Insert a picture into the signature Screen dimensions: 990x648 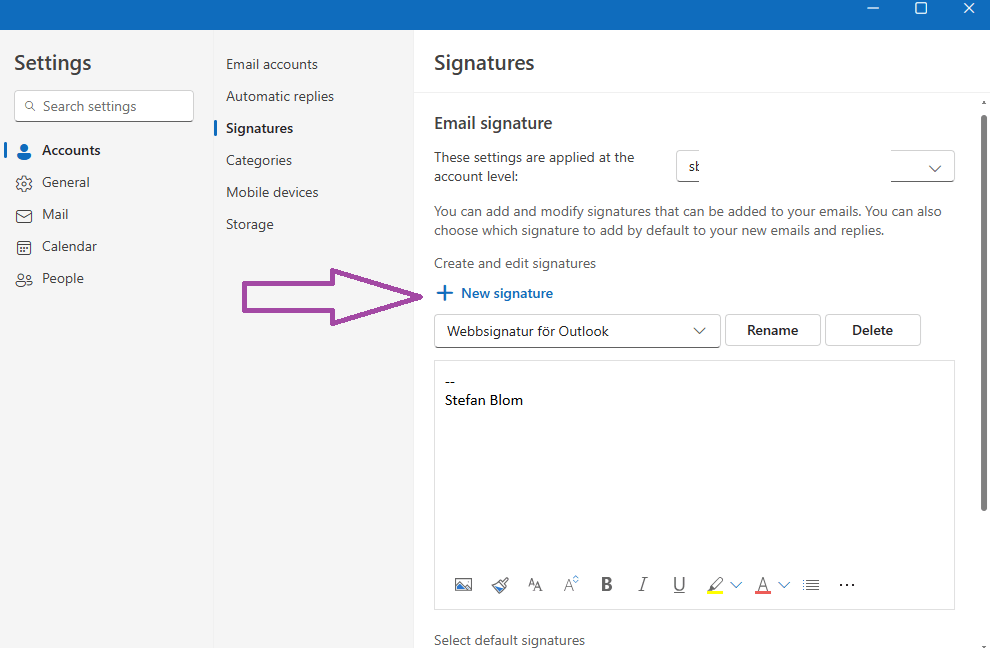point(463,584)
